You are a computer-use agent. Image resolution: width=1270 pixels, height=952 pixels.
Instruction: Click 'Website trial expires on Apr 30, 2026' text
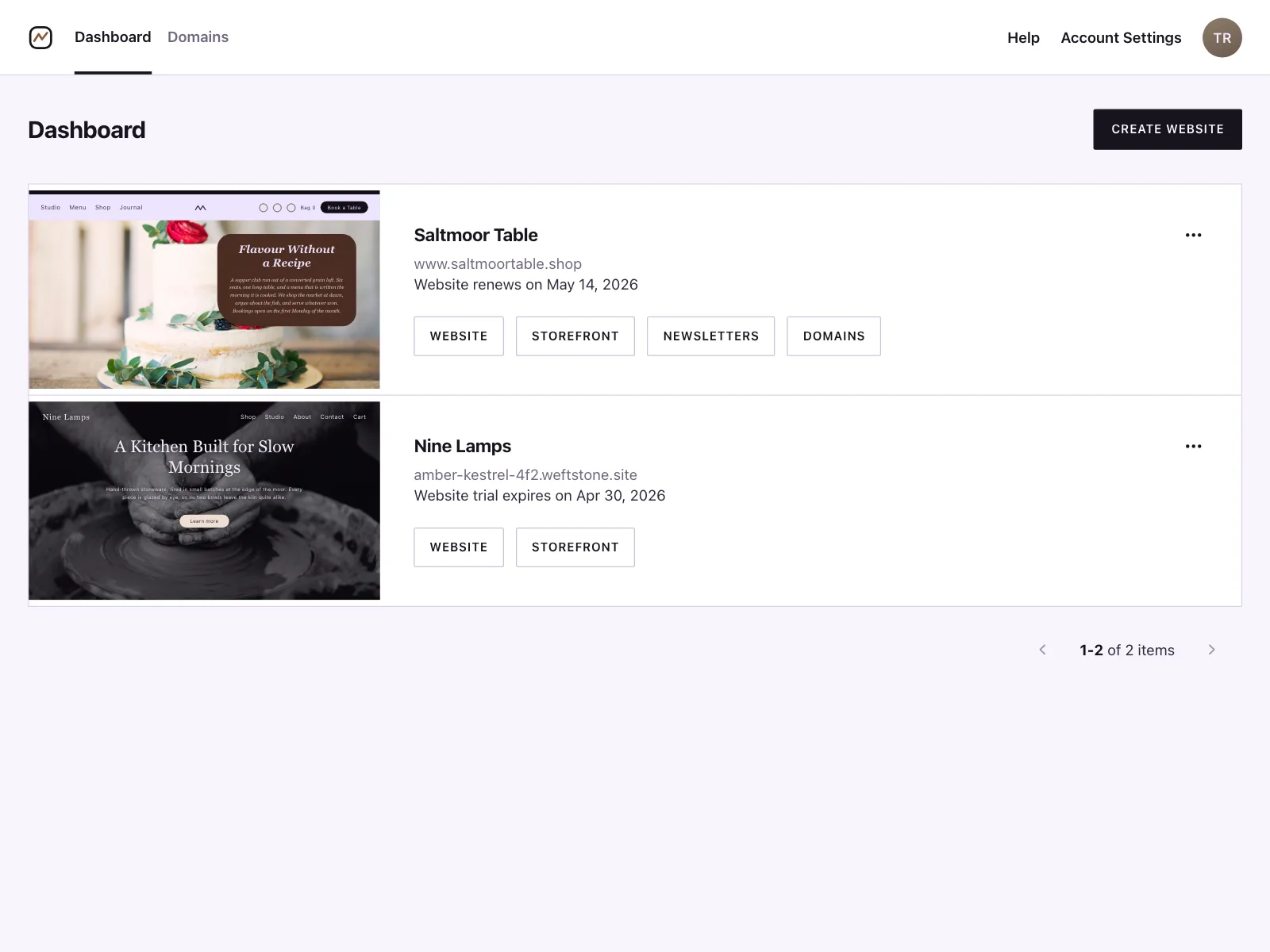540,496
